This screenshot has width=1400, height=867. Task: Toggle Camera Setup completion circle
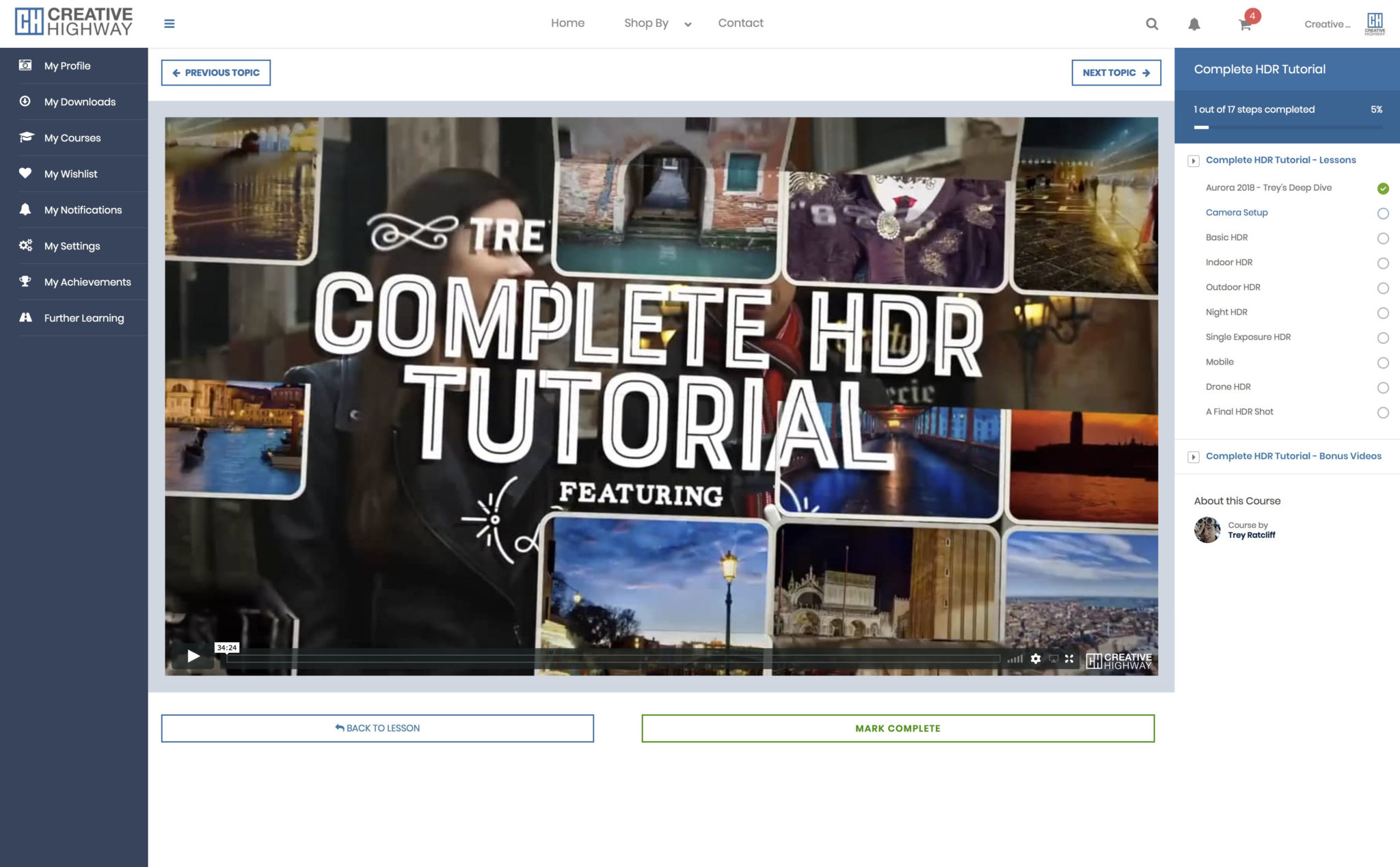point(1382,213)
